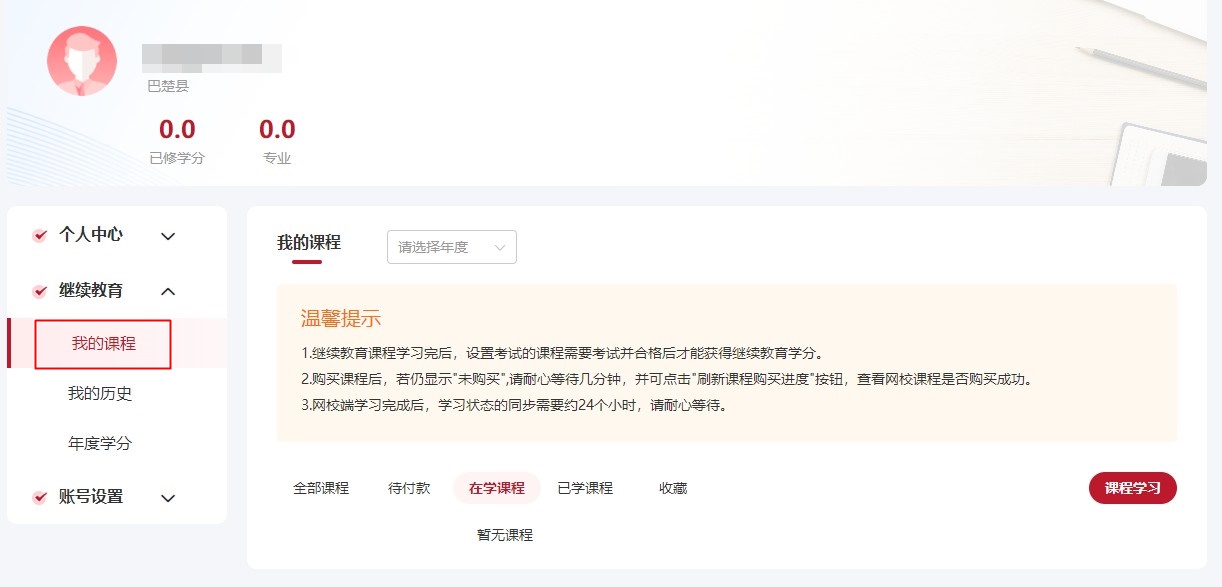Select the 在学课程 tab
This screenshot has height=587, width=1222.
pyautogui.click(x=497, y=488)
